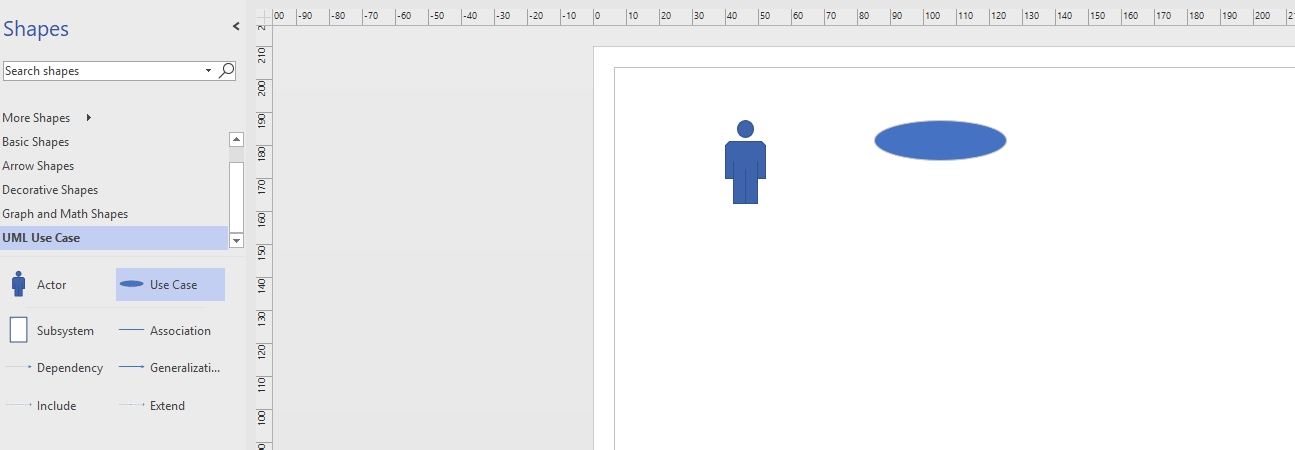Pick the Use Case ellipse stencil
This screenshot has height=450, width=1295.
(131, 284)
